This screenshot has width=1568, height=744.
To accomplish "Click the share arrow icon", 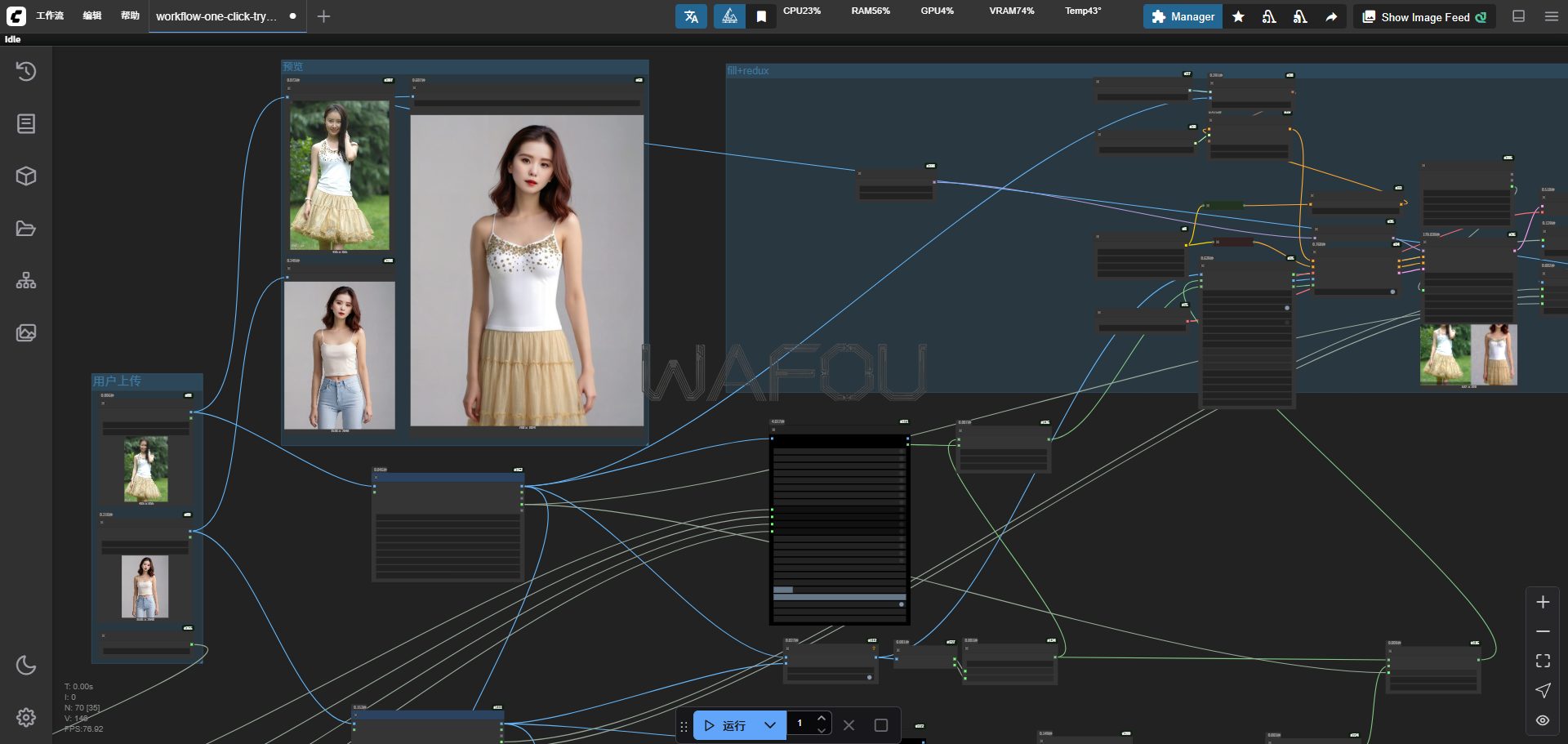I will (1331, 16).
